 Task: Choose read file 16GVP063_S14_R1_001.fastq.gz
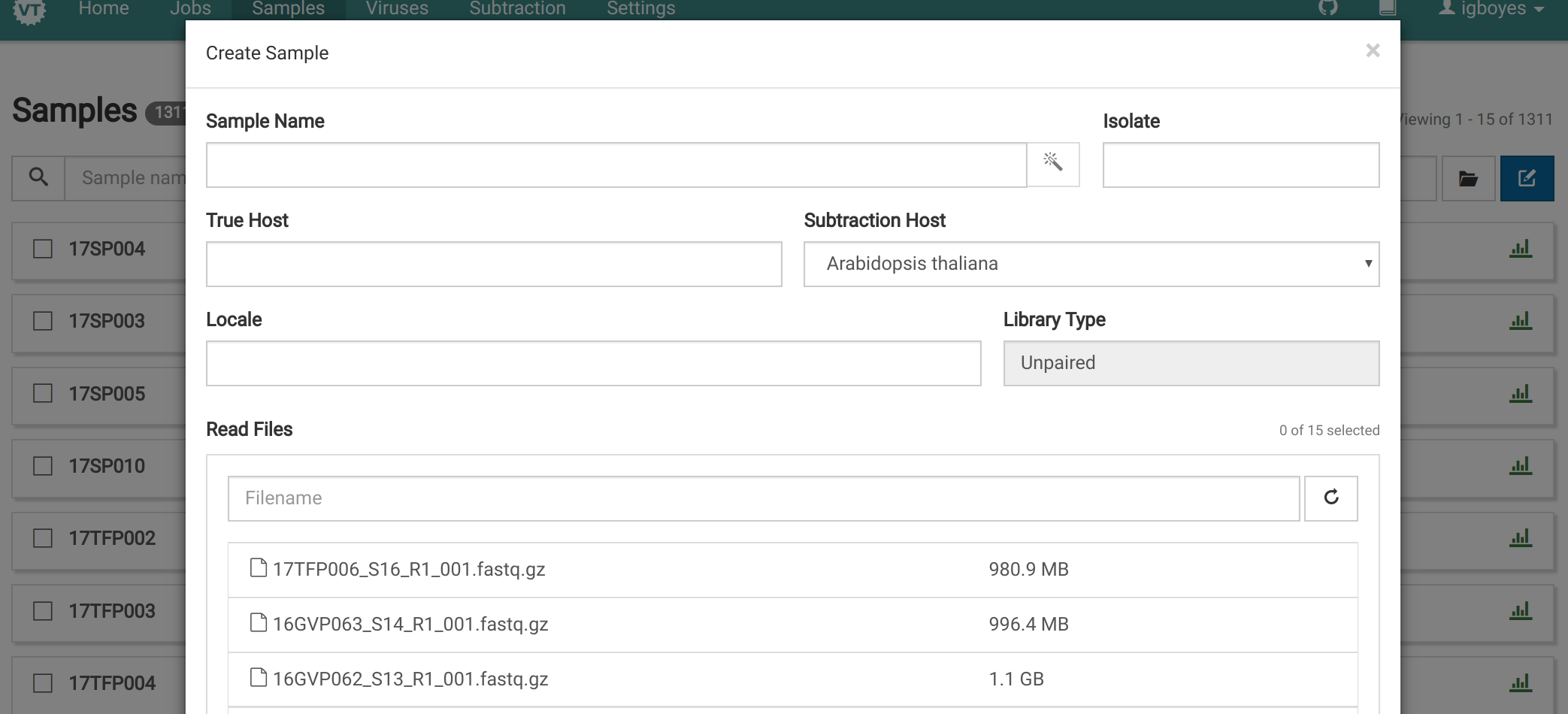[x=410, y=625]
